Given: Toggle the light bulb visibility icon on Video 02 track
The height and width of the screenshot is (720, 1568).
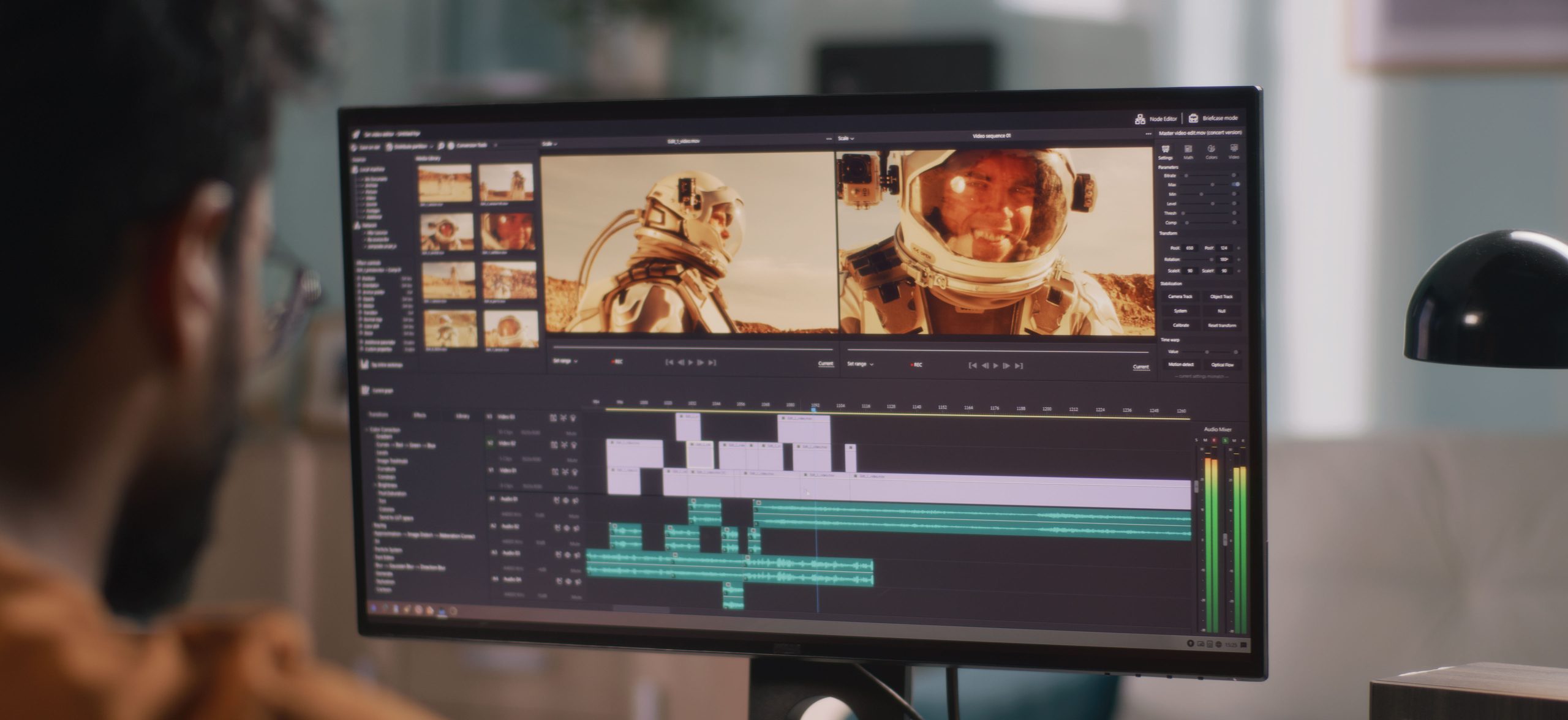Looking at the screenshot, I should pyautogui.click(x=573, y=445).
